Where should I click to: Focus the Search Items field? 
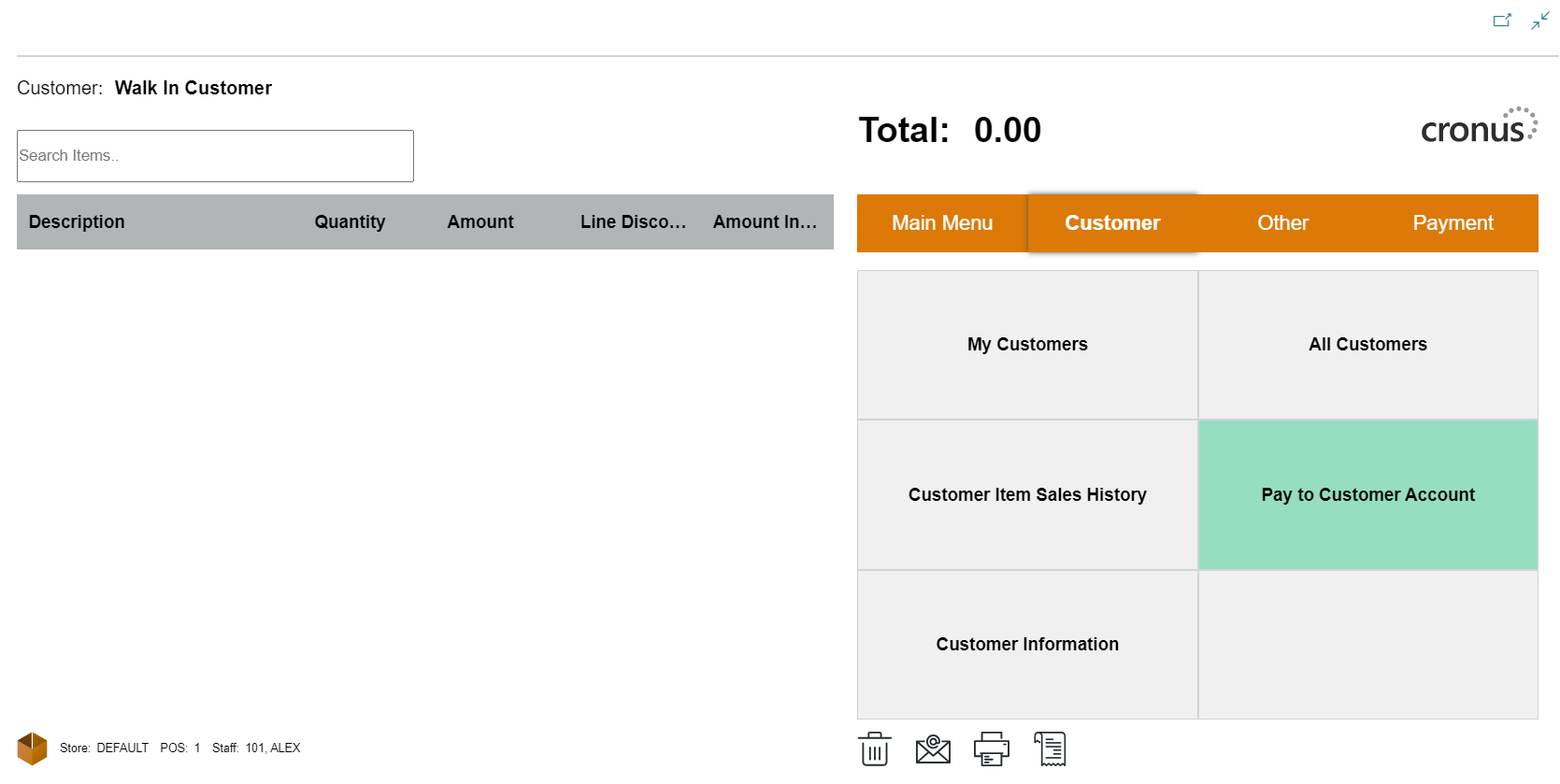click(x=215, y=156)
